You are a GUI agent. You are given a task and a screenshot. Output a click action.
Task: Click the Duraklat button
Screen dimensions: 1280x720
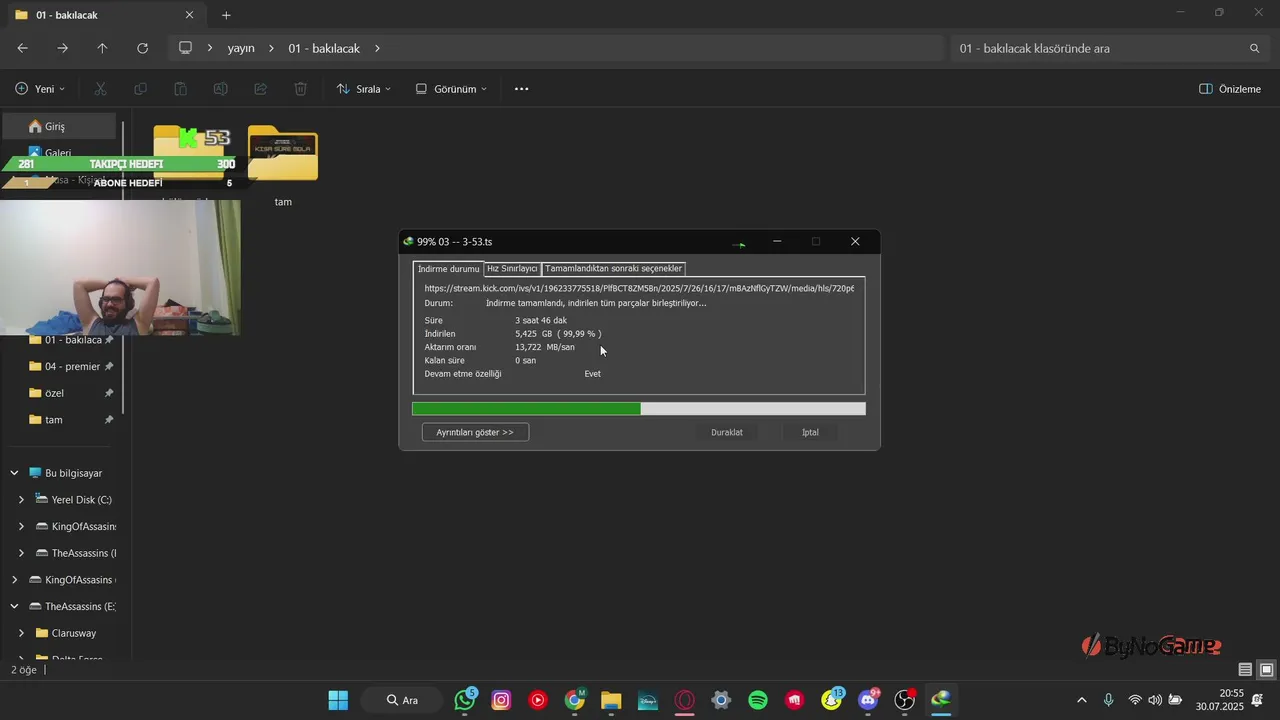click(727, 432)
